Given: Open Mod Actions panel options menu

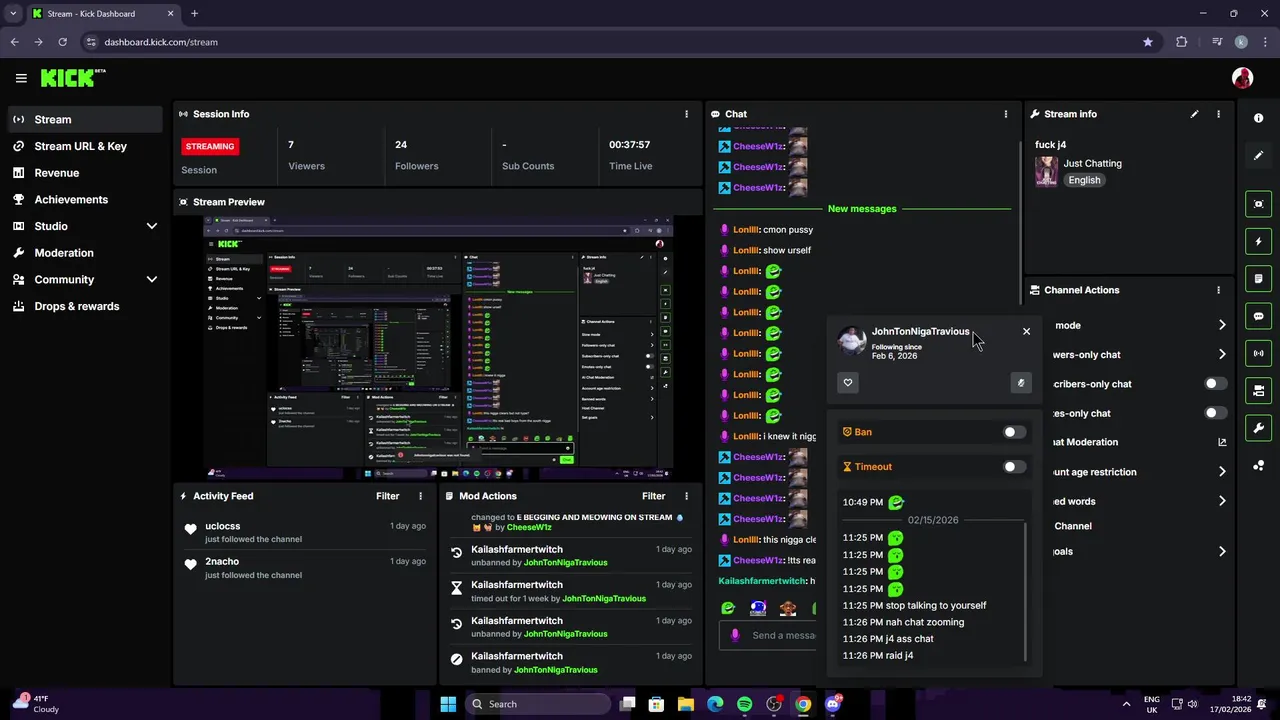Looking at the screenshot, I should tap(686, 496).
